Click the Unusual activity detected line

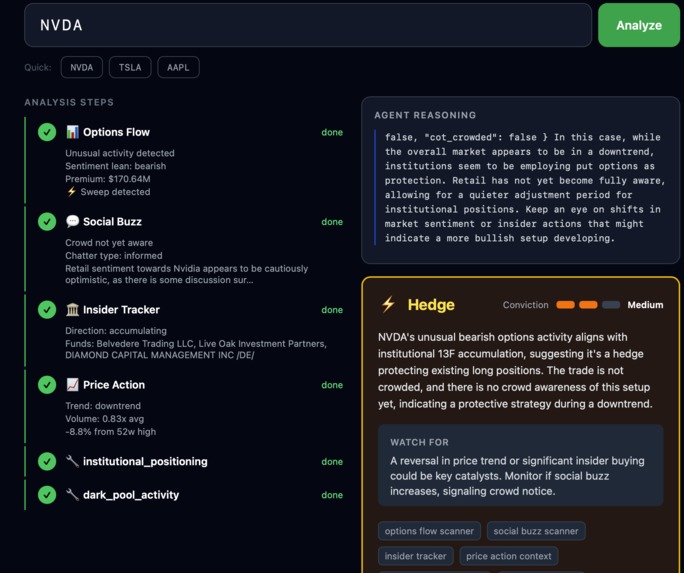(120, 153)
